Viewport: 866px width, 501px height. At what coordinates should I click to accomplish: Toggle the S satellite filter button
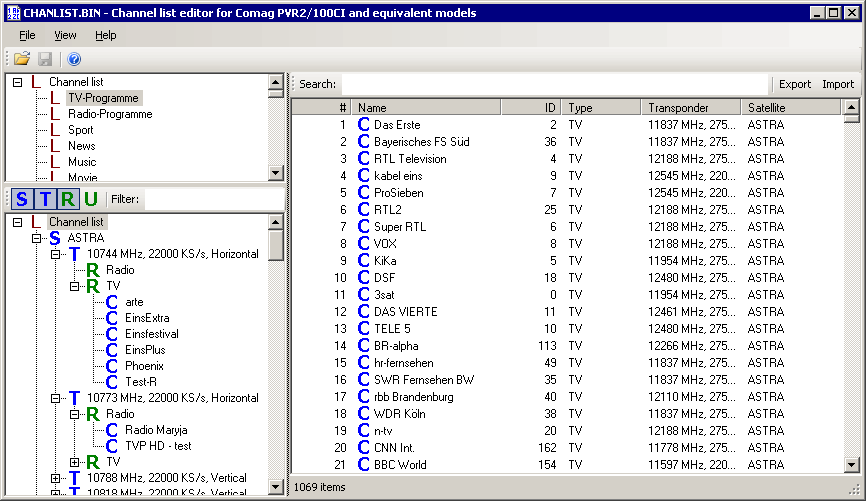(22, 199)
